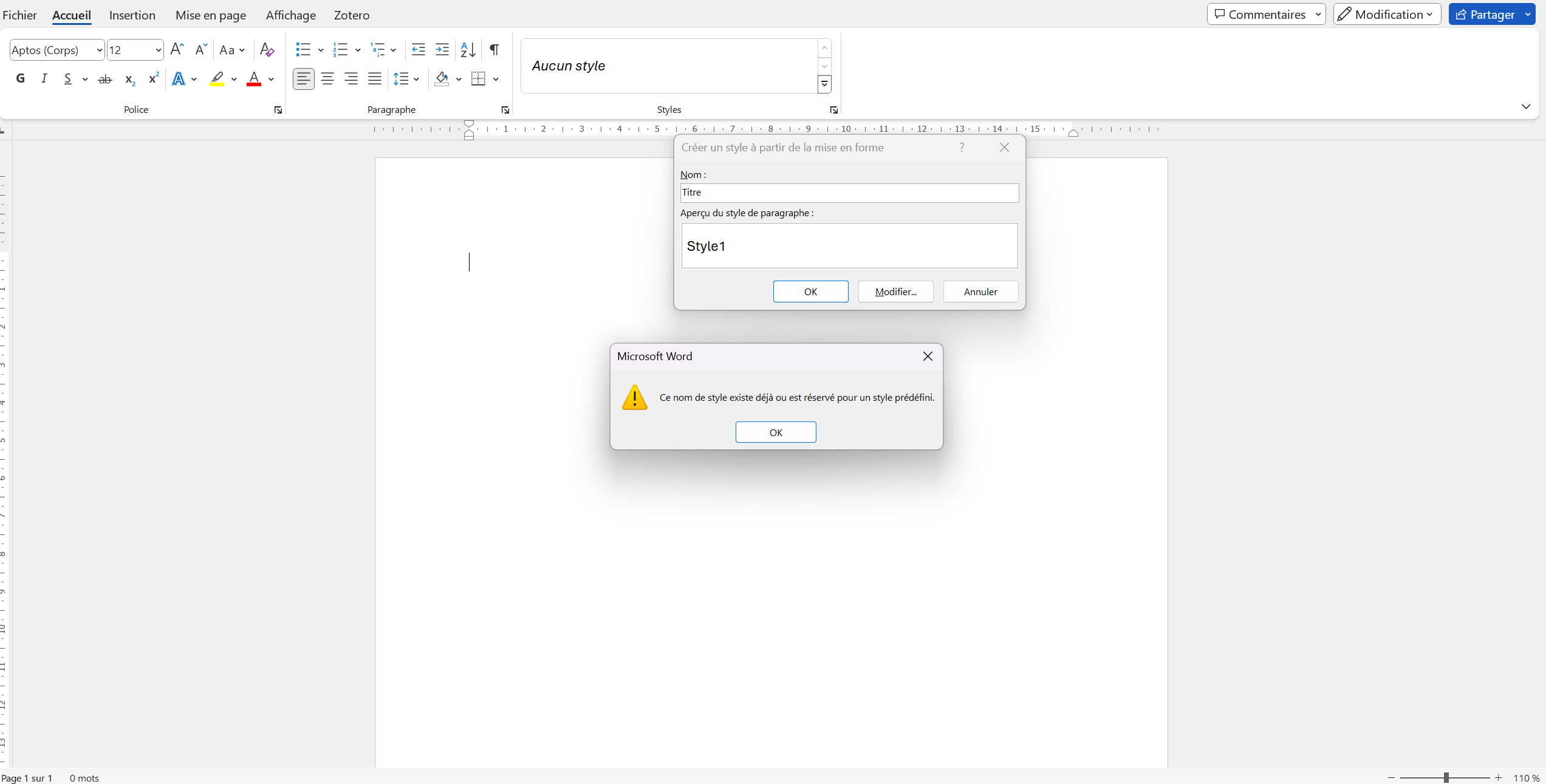The height and width of the screenshot is (784, 1546).
Task: Click the 0 mots word count
Action: [x=84, y=778]
